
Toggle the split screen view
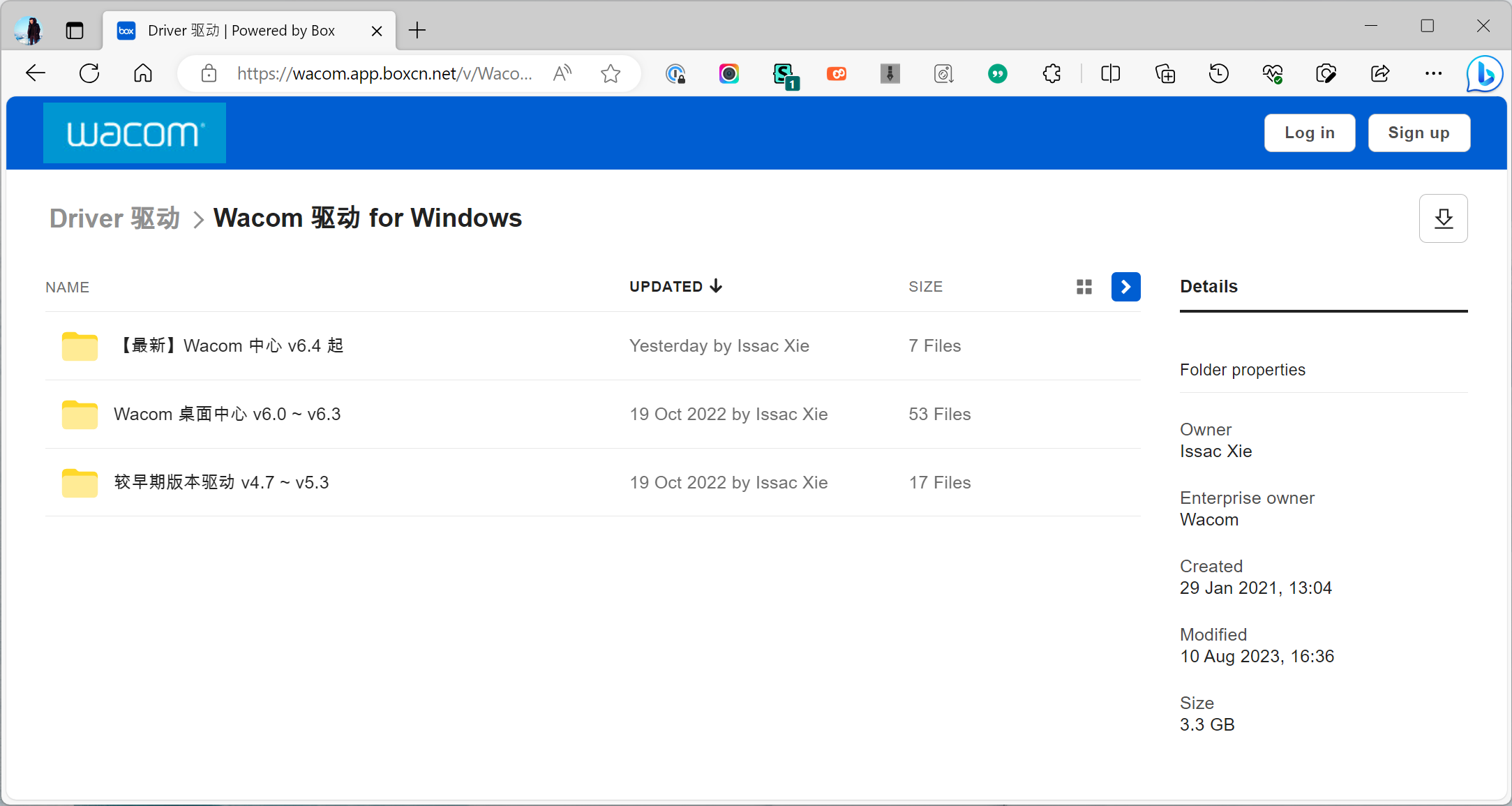[x=1111, y=73]
